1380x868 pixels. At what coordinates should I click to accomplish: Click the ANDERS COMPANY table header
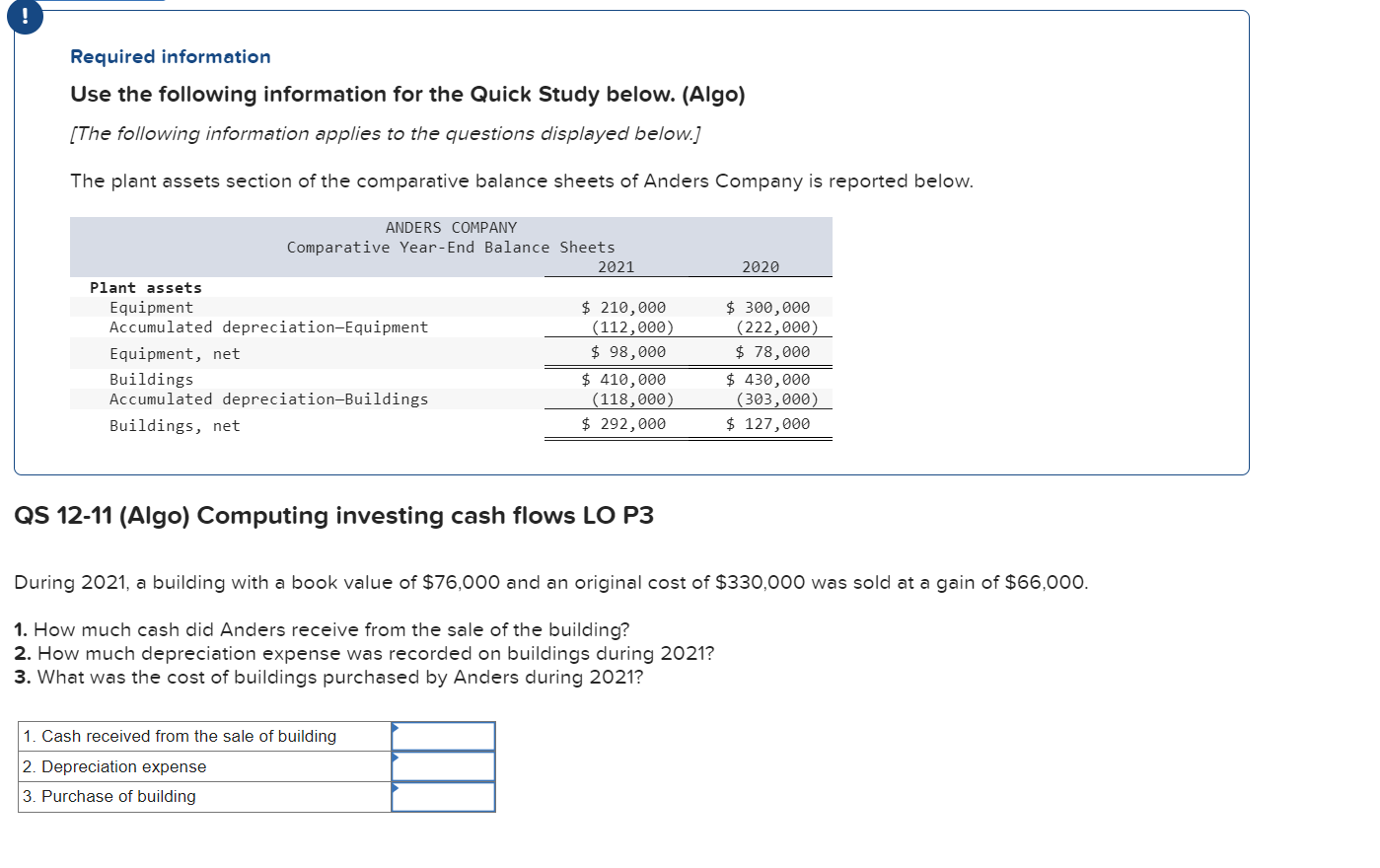pyautogui.click(x=450, y=227)
